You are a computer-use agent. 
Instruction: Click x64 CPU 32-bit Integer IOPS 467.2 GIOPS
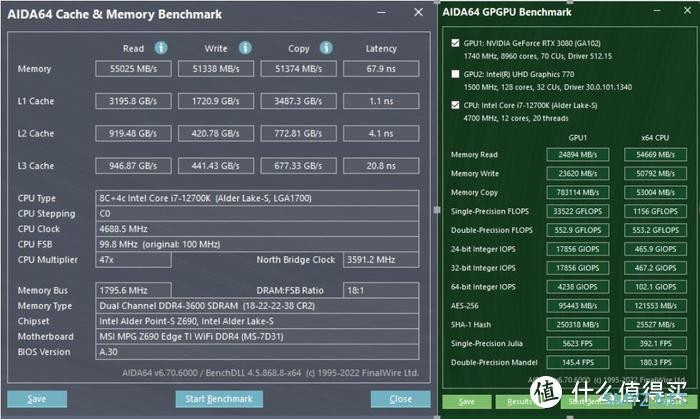coord(655,268)
